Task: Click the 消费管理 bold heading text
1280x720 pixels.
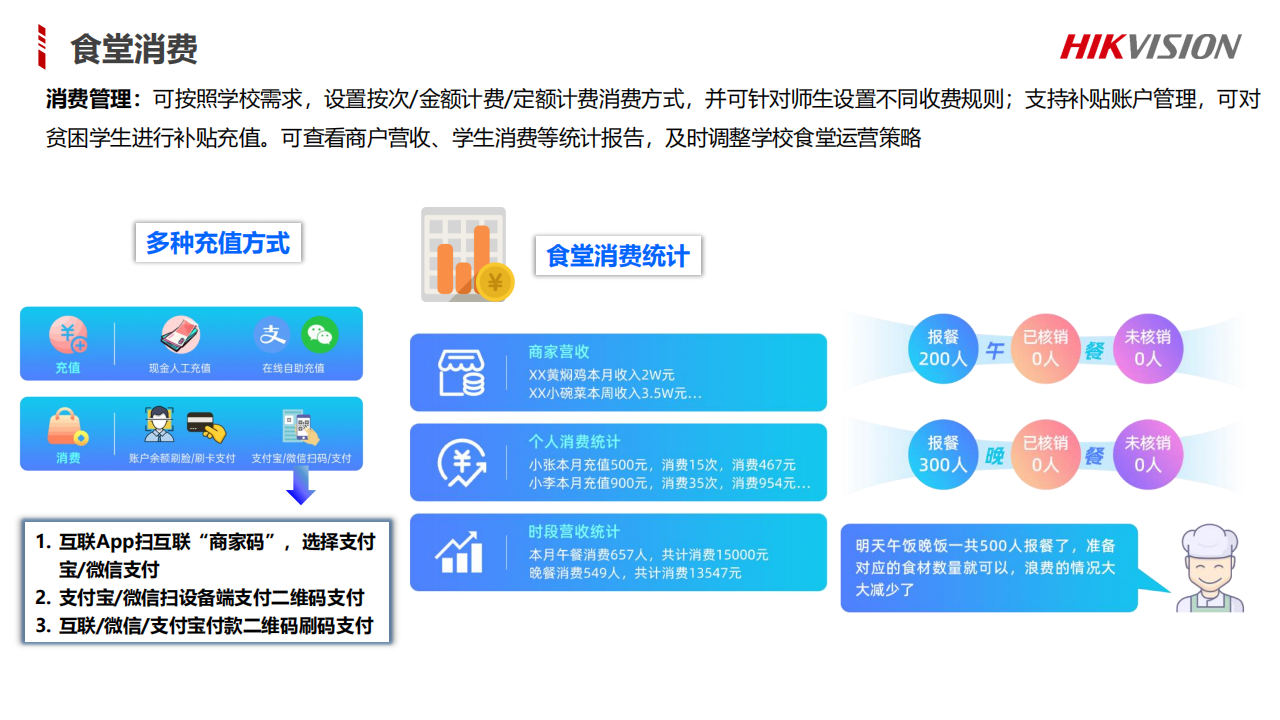Action: [95, 99]
